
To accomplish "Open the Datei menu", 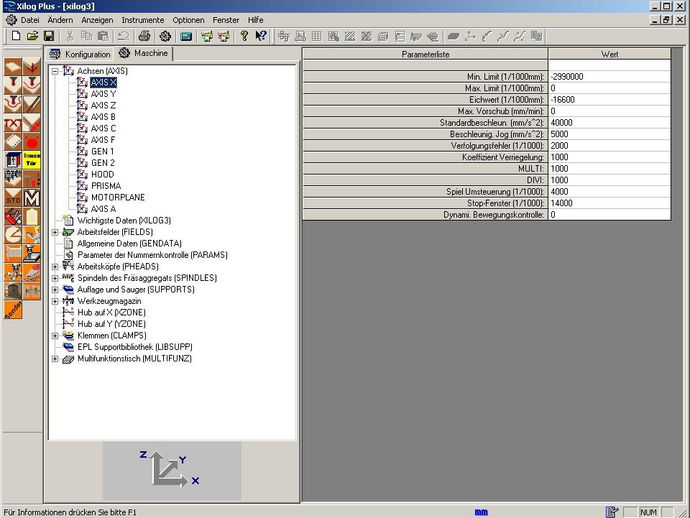I will pyautogui.click(x=29, y=20).
